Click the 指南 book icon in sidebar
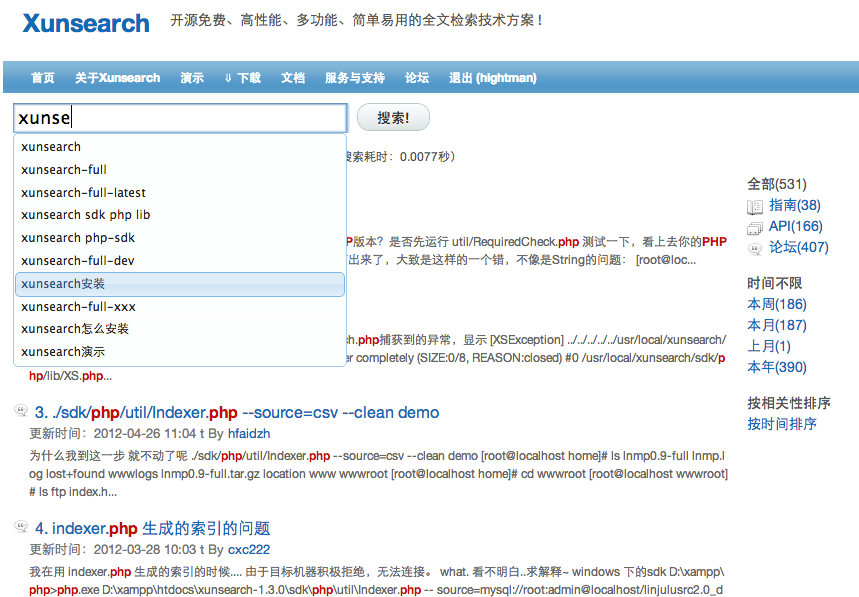This screenshot has width=859, height=597. 755,206
